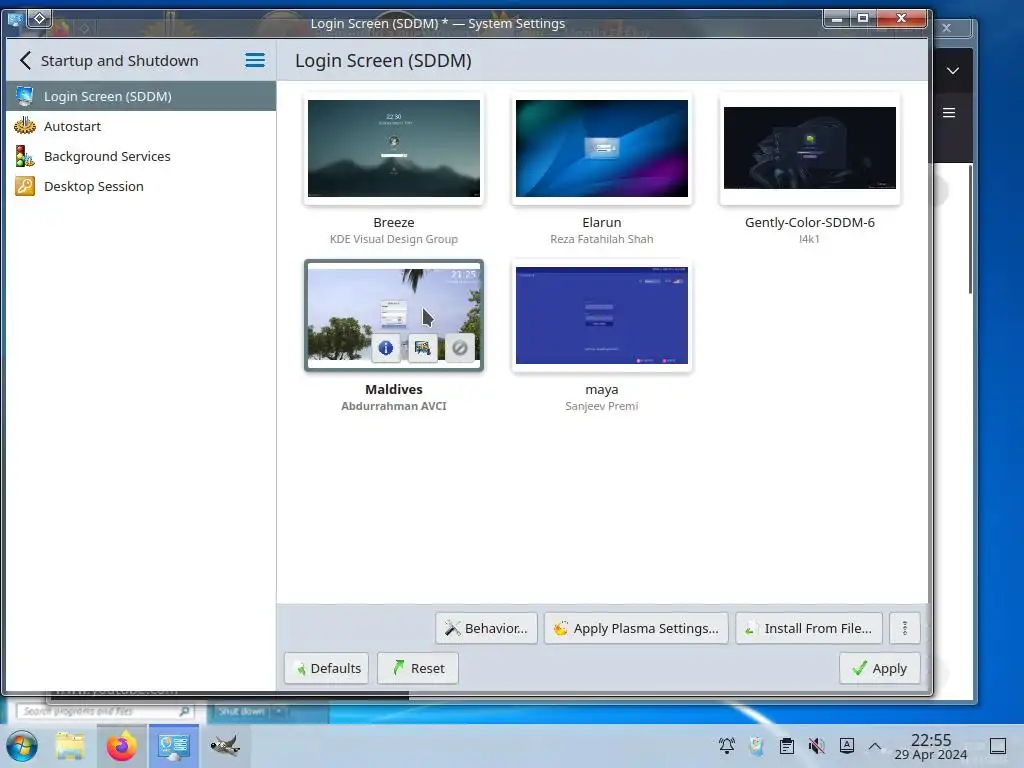Open the sidebar hamburger menu
This screenshot has width=1024, height=768.
255,61
